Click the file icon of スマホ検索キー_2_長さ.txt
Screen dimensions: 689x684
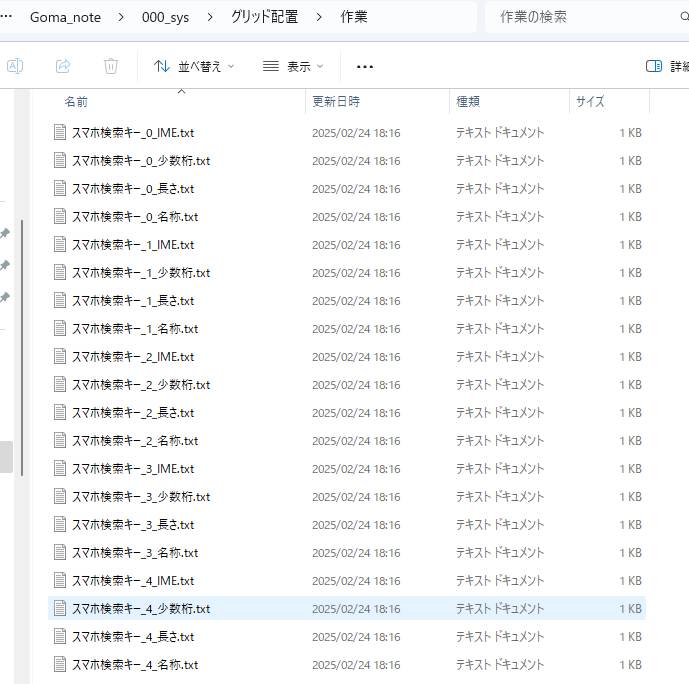(60, 412)
